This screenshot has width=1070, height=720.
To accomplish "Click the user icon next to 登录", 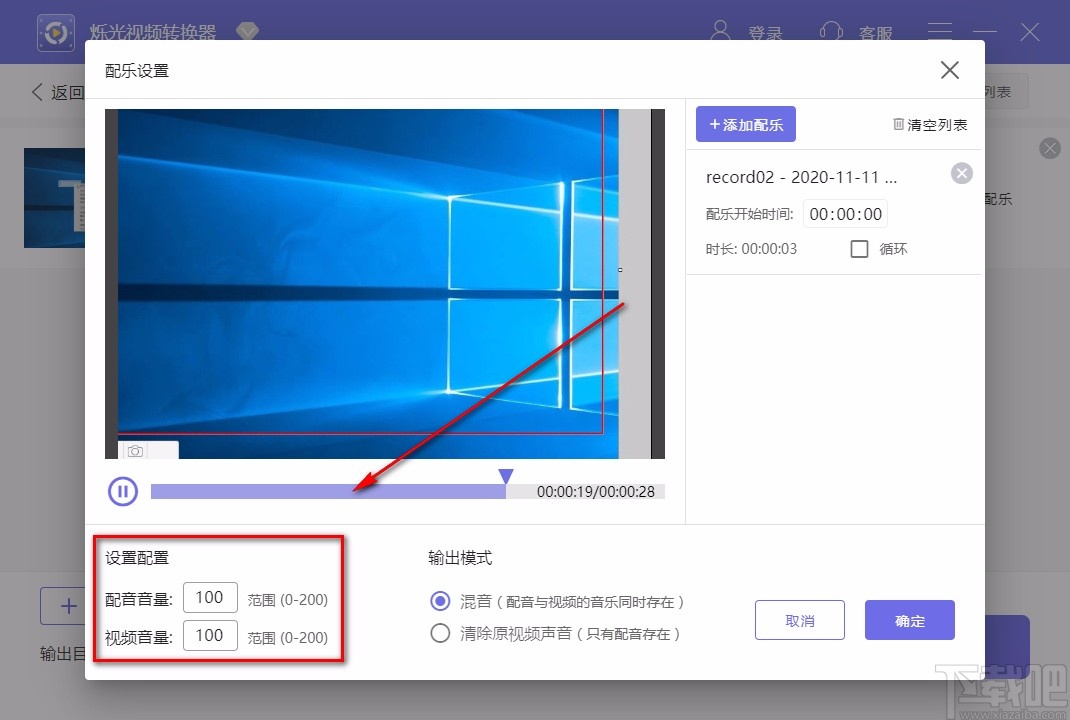I will tap(721, 31).
